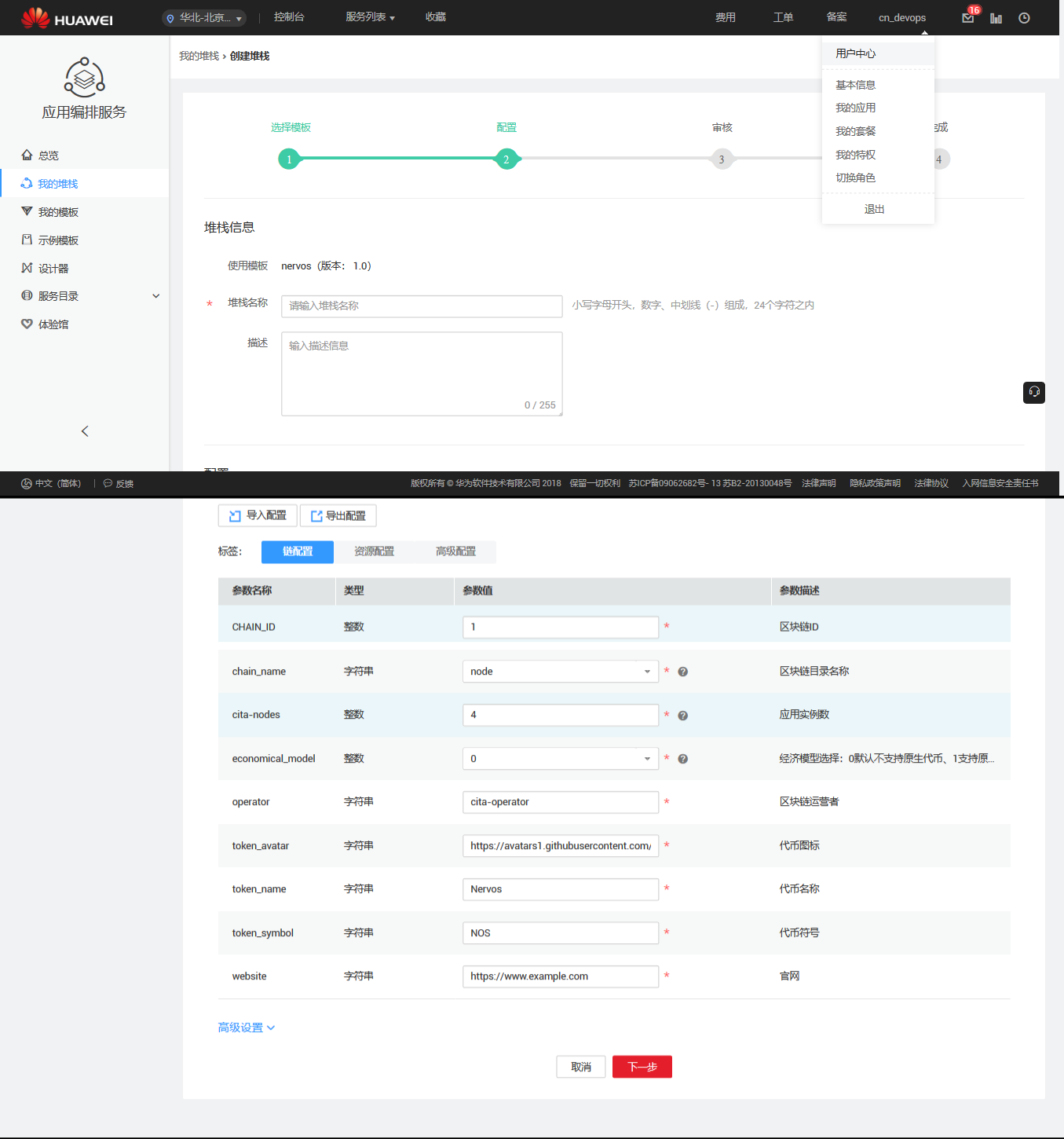Viewport: 1064px width, 1139px height.
Task: Click step 3 审核 circle
Action: (722, 159)
